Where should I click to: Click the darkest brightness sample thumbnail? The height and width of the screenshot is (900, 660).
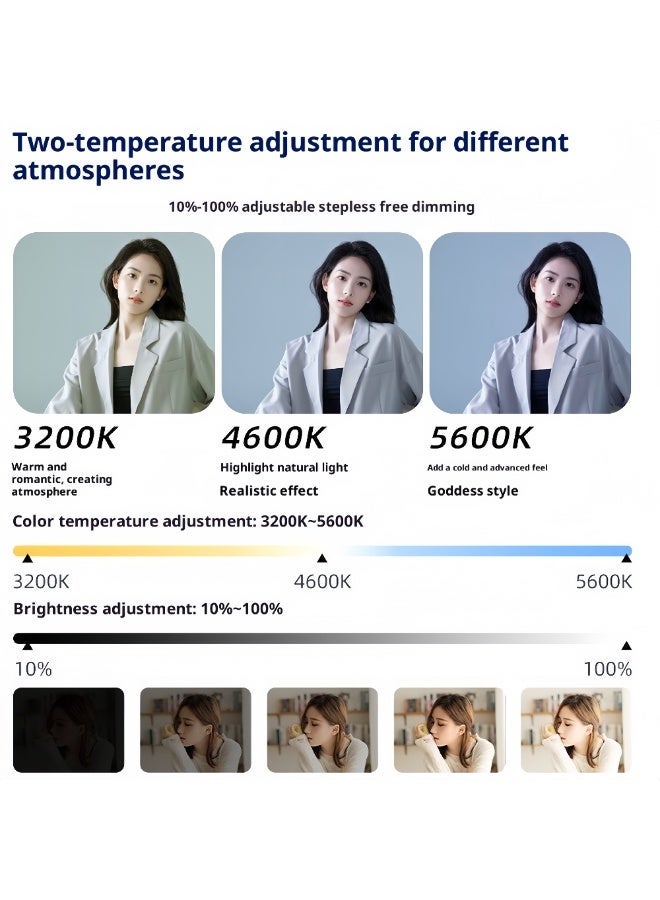68,730
